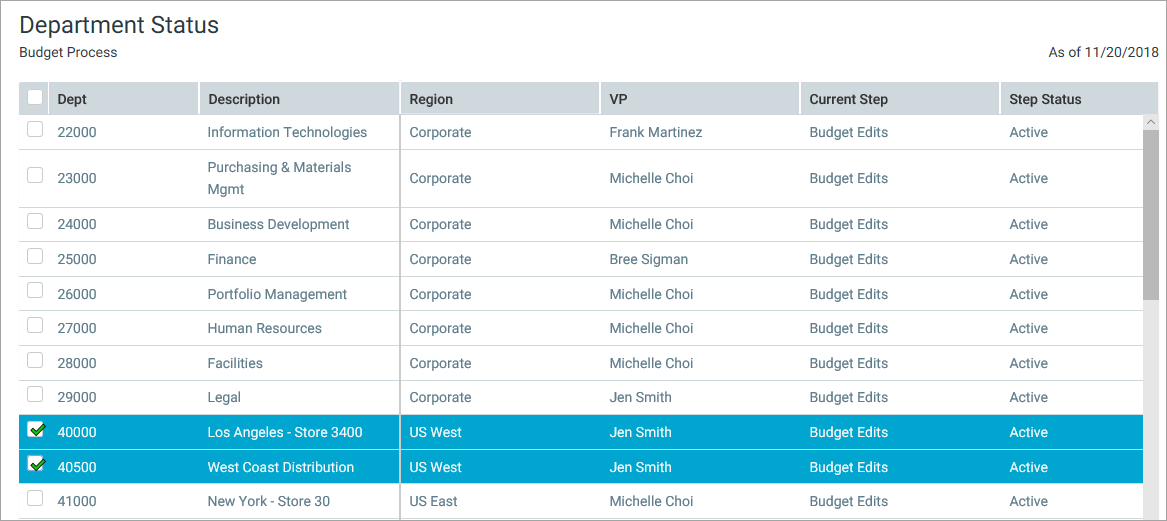Click dept number 25000
1167x521 pixels.
[77, 260]
